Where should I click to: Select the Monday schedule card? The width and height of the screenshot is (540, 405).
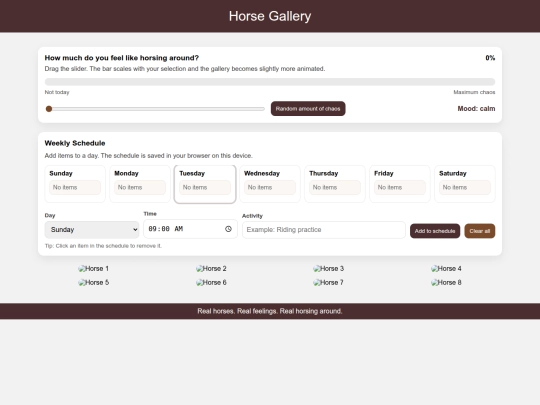pos(140,184)
